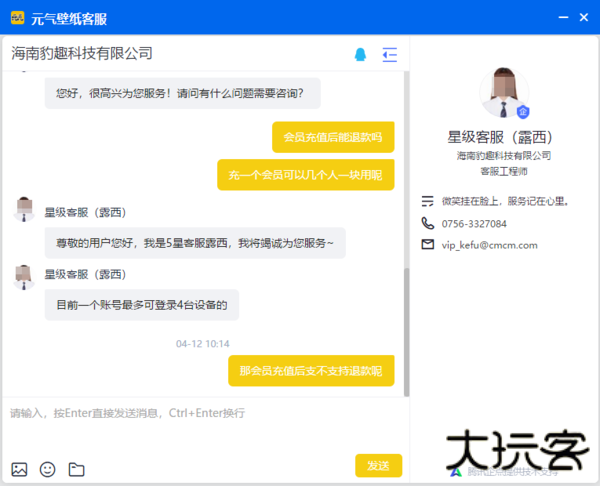Click the email envelope icon
Viewport: 600px width, 486px height.
click(x=427, y=244)
